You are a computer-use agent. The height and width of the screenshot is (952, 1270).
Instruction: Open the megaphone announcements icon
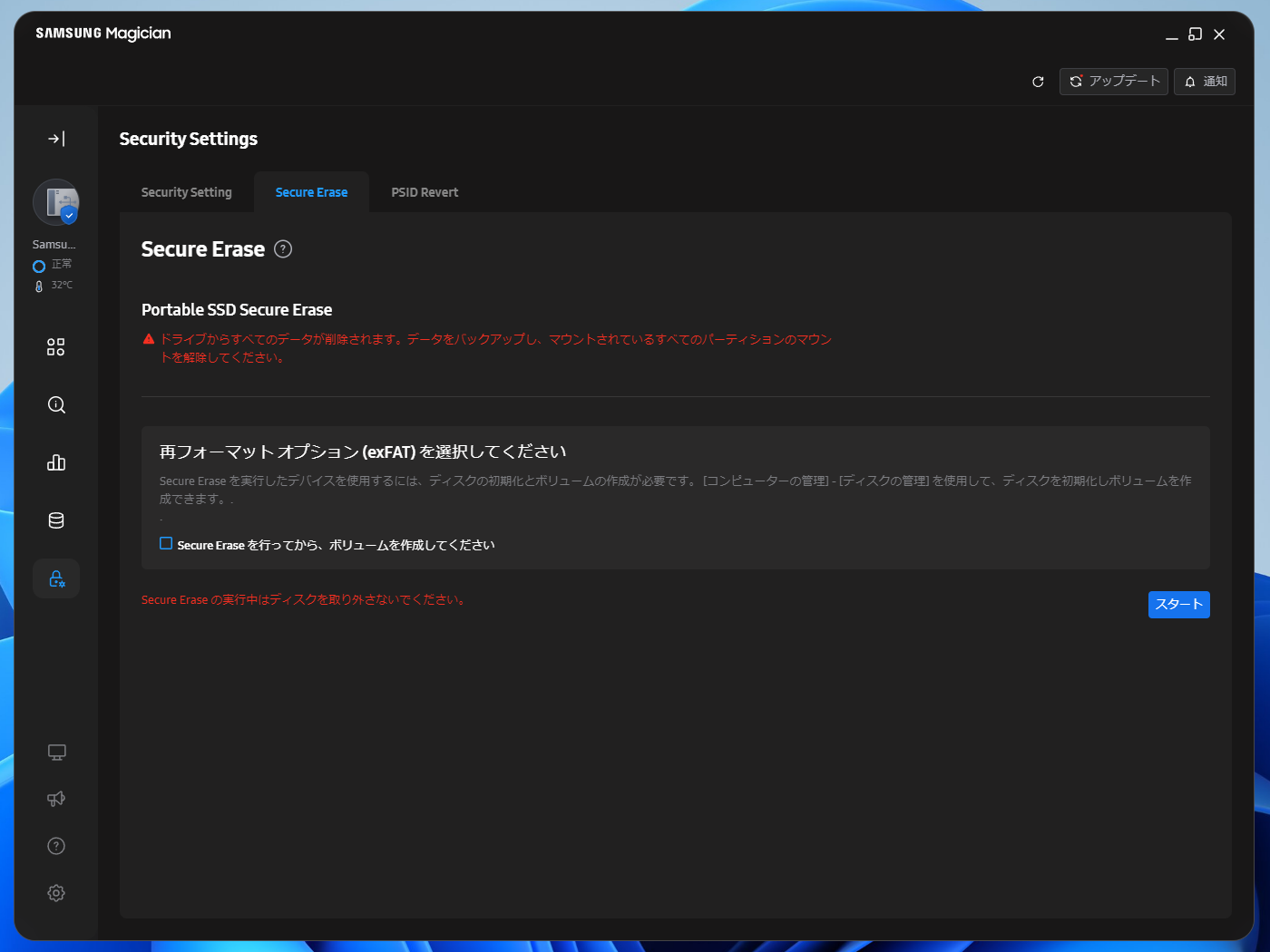pyautogui.click(x=56, y=799)
